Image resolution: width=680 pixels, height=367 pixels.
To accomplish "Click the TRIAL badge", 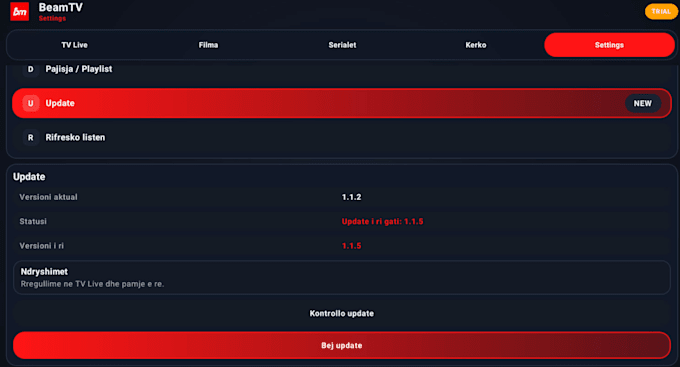I will point(661,11).
